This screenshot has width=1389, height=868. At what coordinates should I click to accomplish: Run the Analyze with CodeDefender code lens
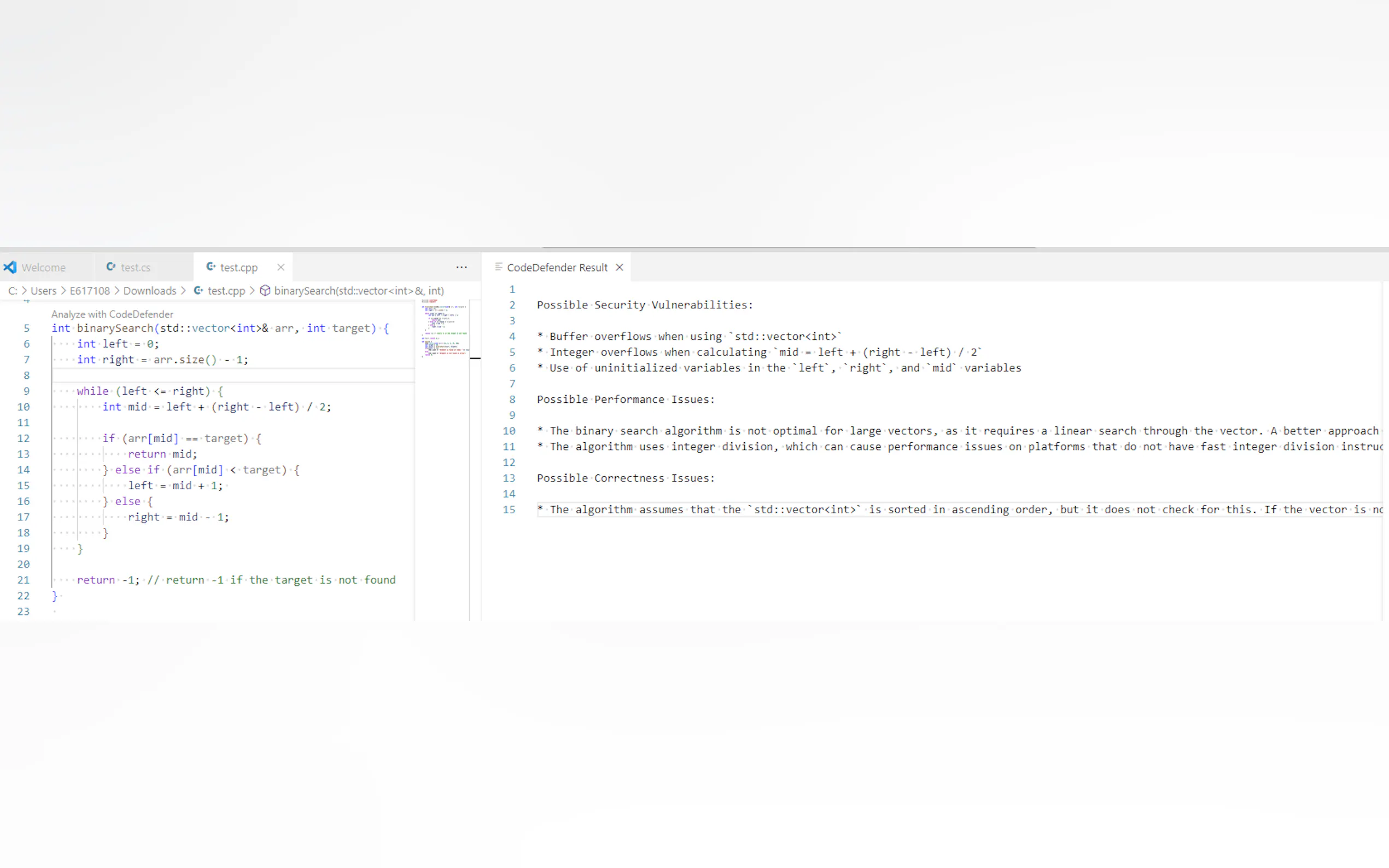(112, 314)
